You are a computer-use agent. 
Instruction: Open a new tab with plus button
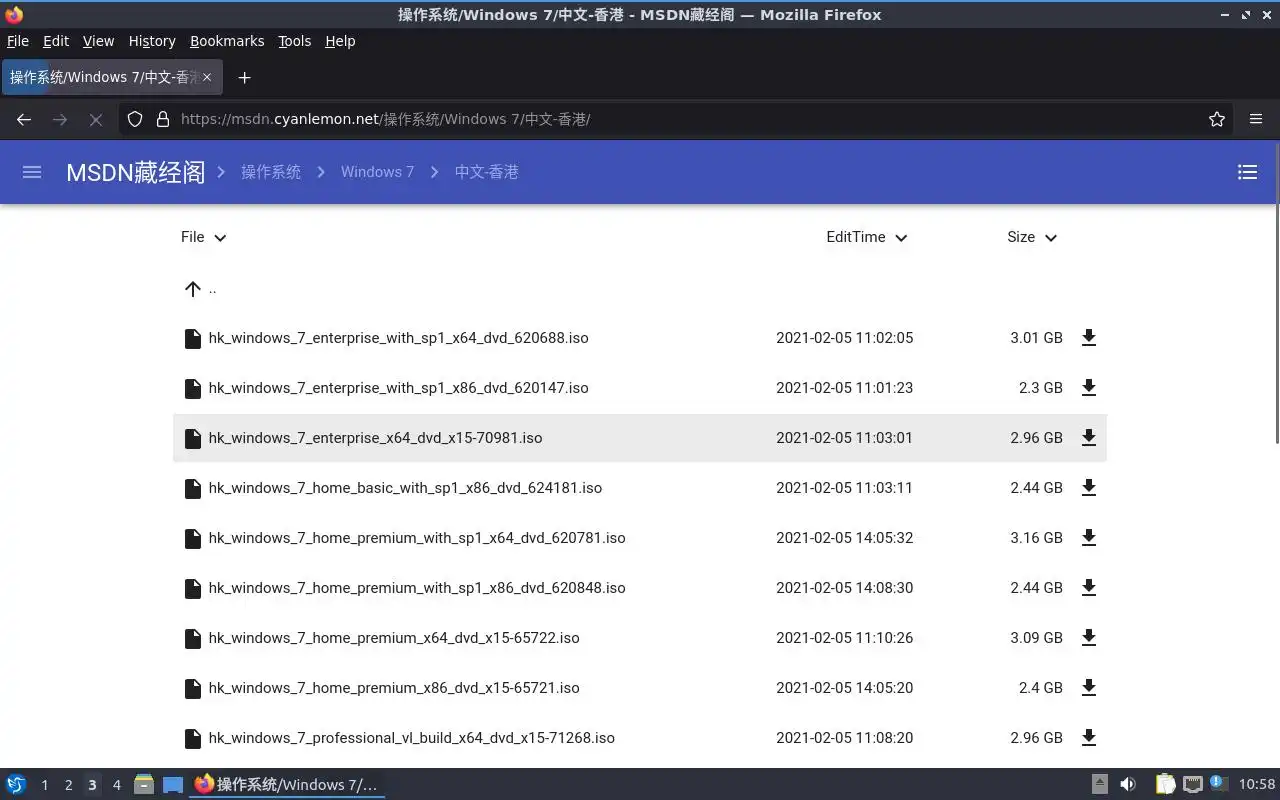pyautogui.click(x=244, y=77)
